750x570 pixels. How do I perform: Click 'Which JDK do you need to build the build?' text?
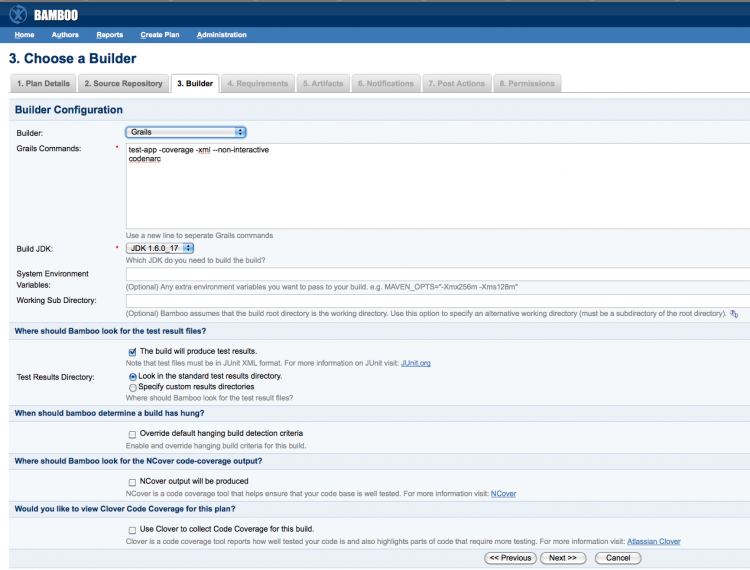pos(195,261)
